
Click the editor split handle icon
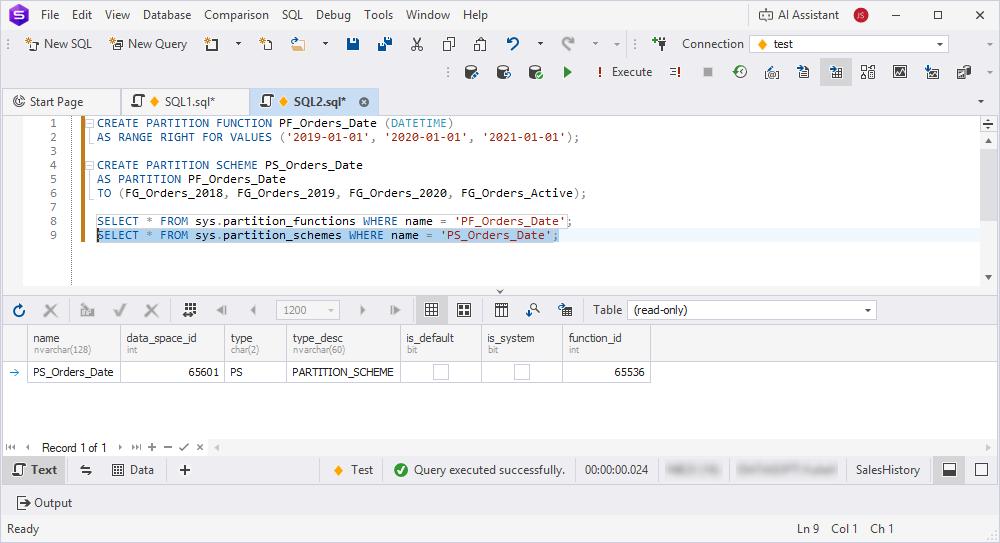click(x=988, y=124)
